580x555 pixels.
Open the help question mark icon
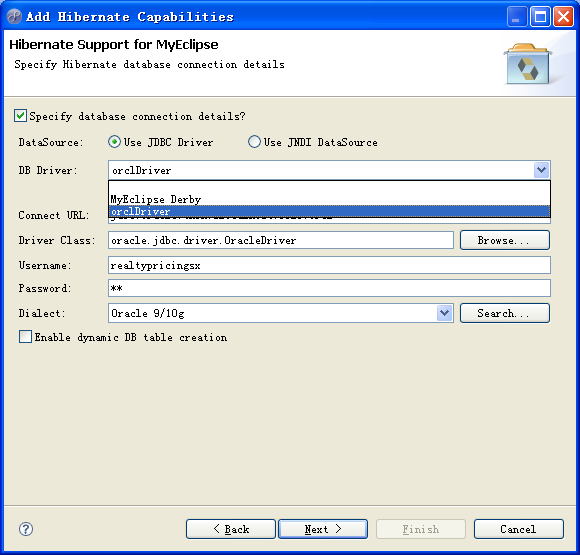(26, 529)
